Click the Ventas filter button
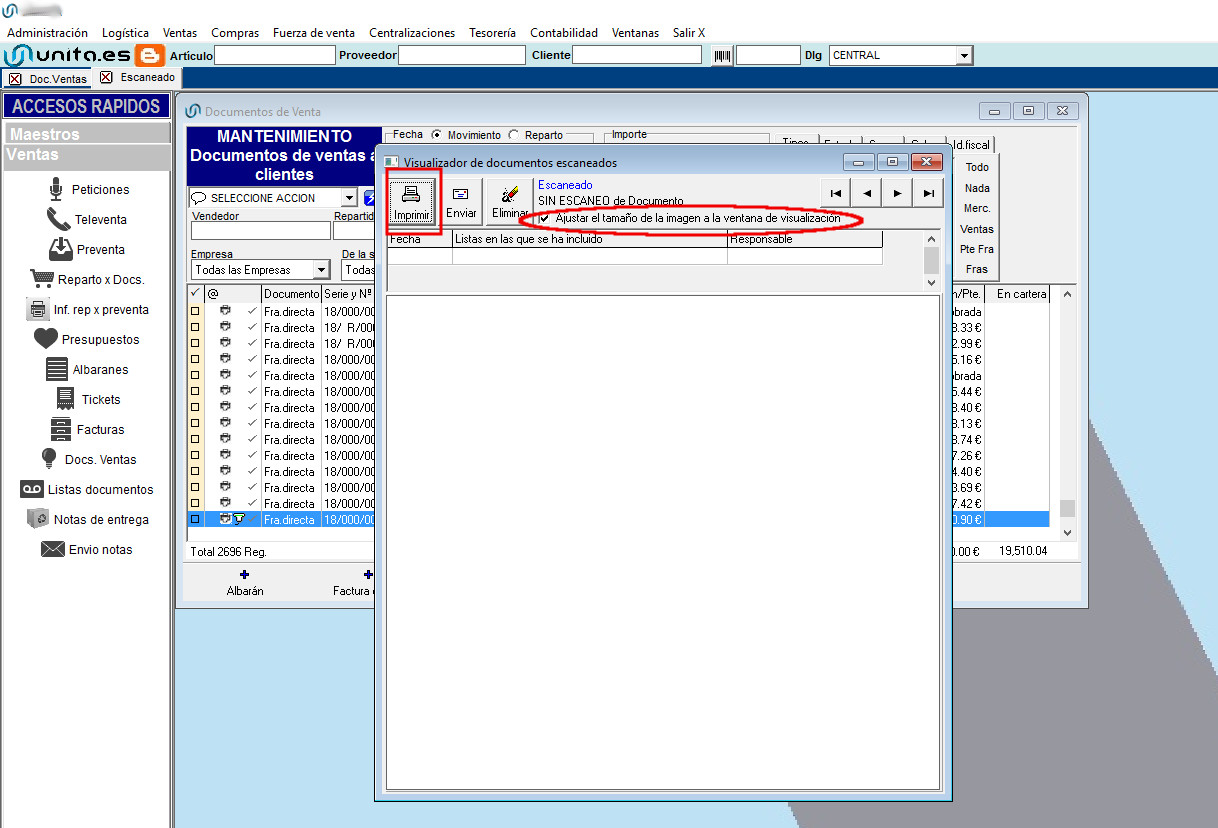The width and height of the screenshot is (1218, 828). 977,229
